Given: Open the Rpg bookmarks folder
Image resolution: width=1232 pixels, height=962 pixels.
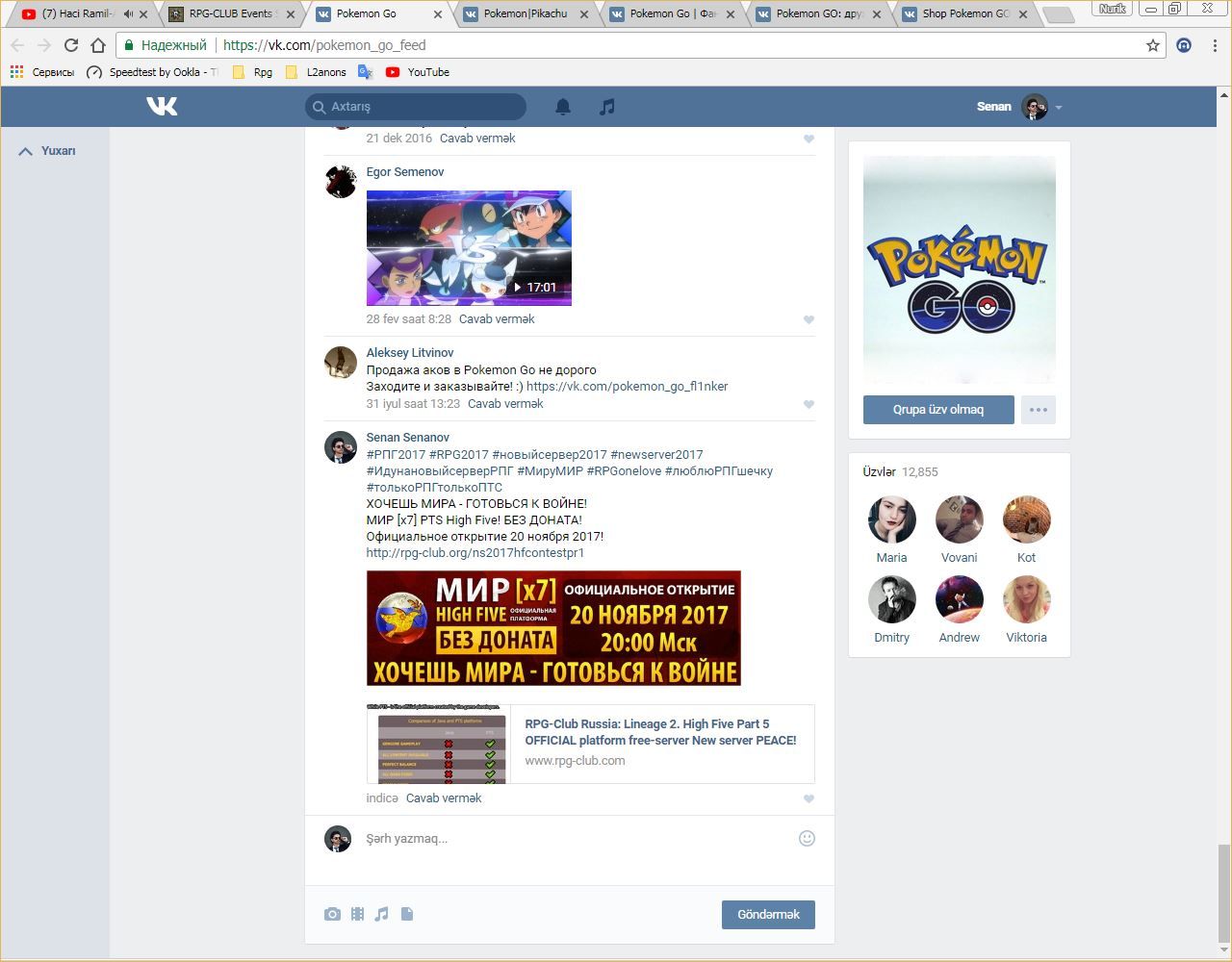Looking at the screenshot, I should click(253, 72).
